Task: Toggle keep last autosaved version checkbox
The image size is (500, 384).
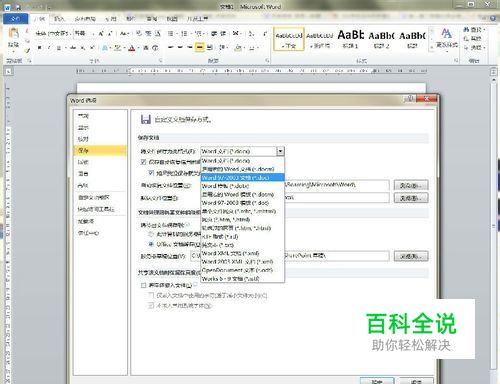Action: point(151,173)
